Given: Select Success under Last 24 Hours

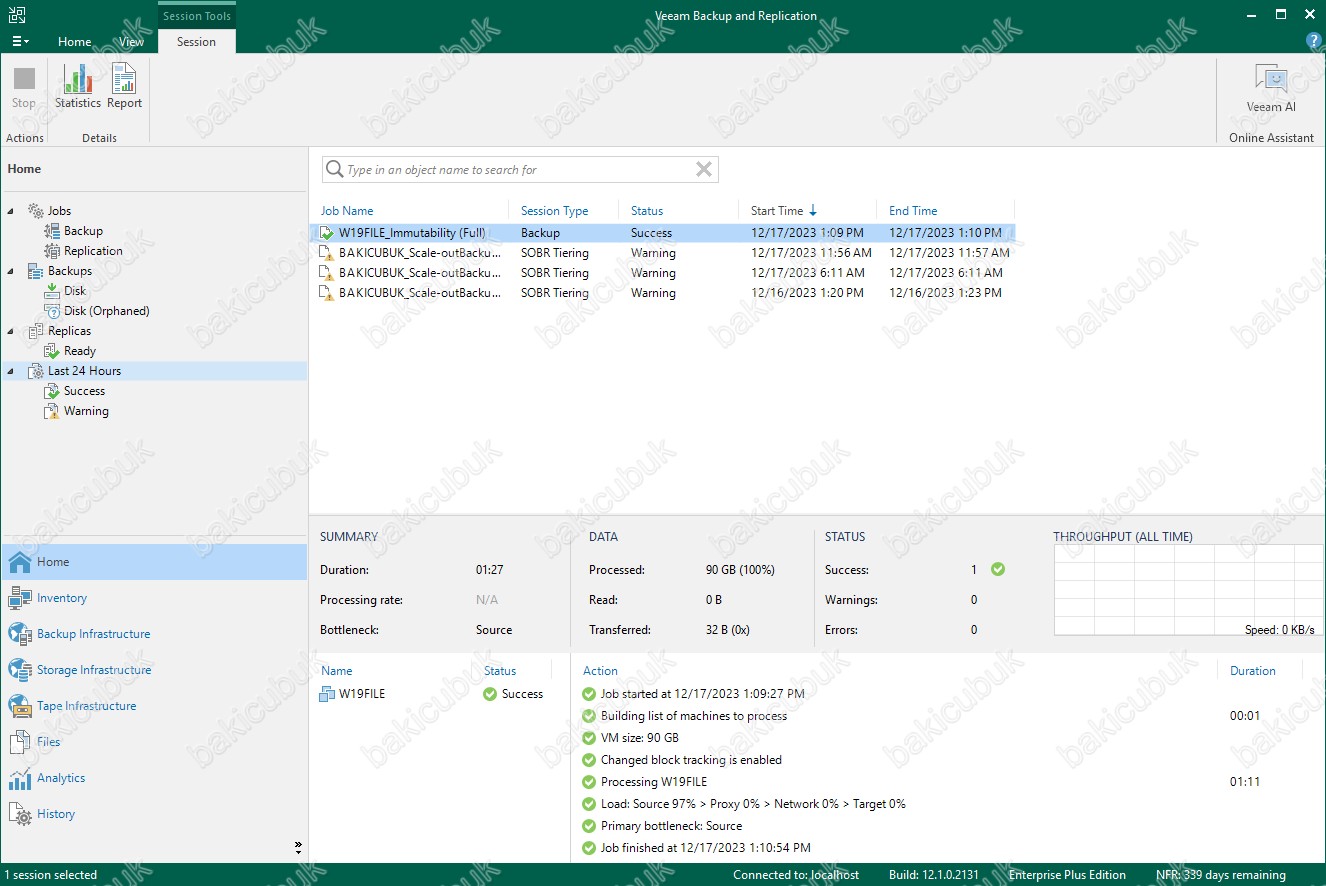Looking at the screenshot, I should click(x=84, y=391).
